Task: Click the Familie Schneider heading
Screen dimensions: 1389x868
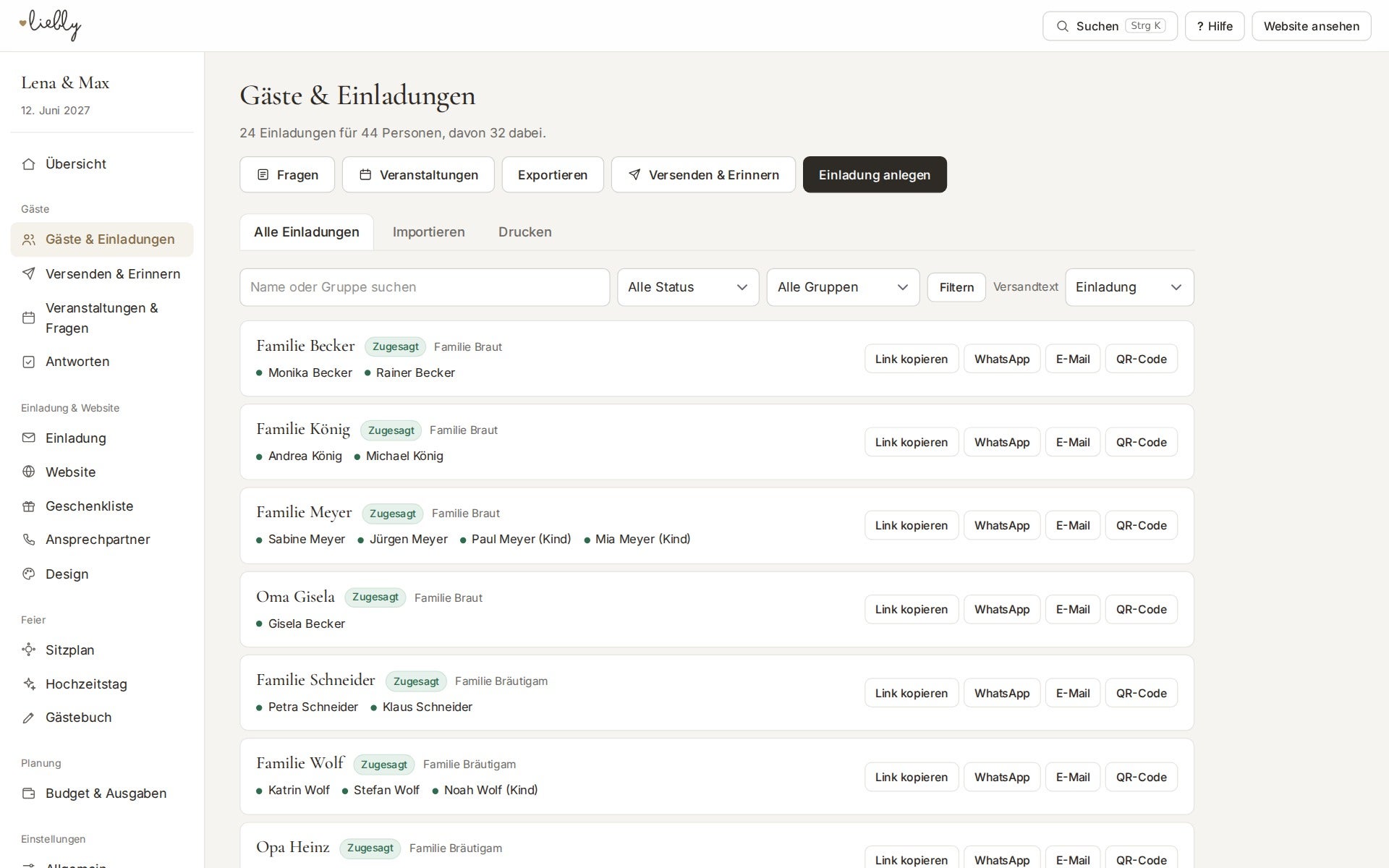Action: point(315,680)
